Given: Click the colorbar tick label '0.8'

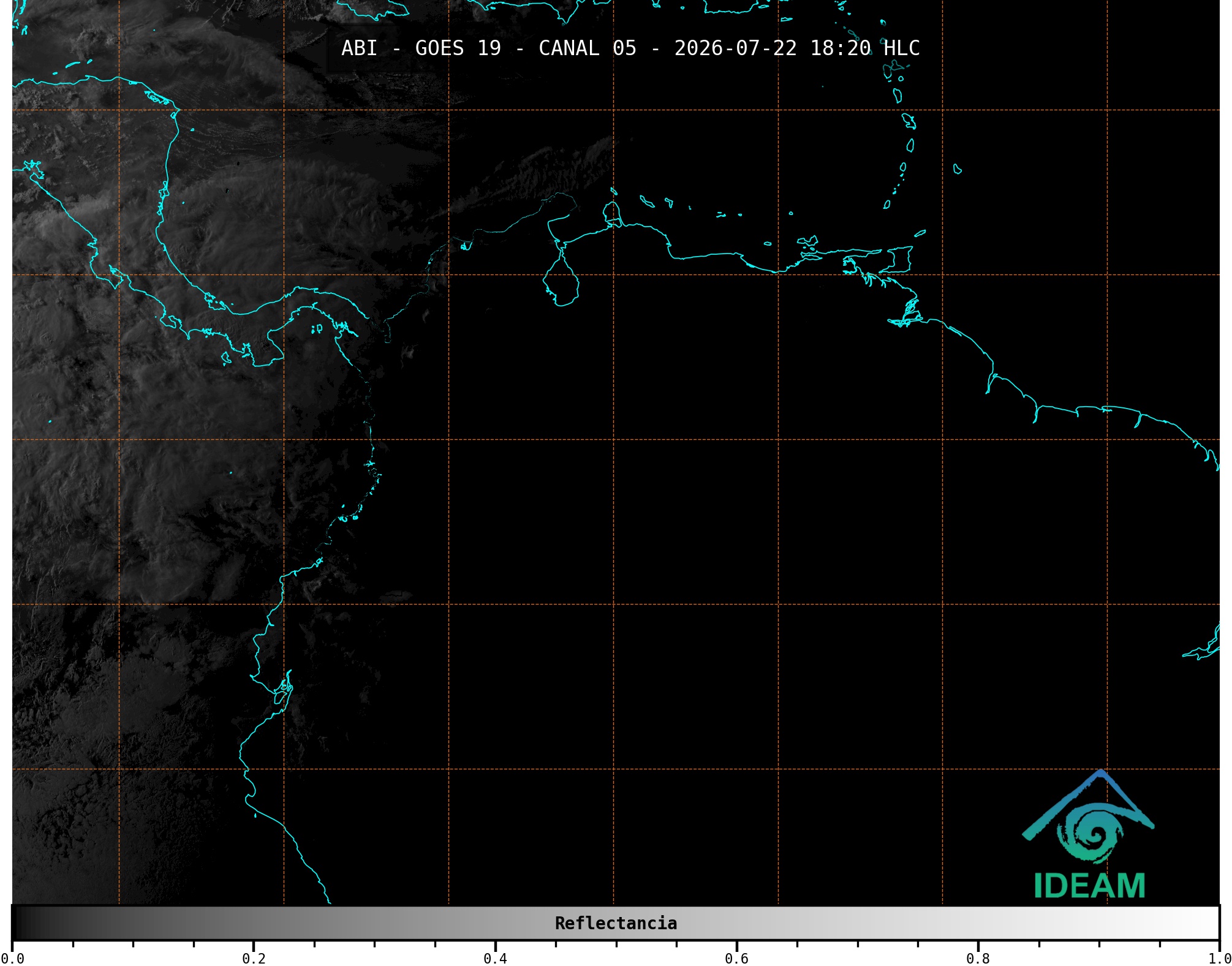Looking at the screenshot, I should [978, 959].
